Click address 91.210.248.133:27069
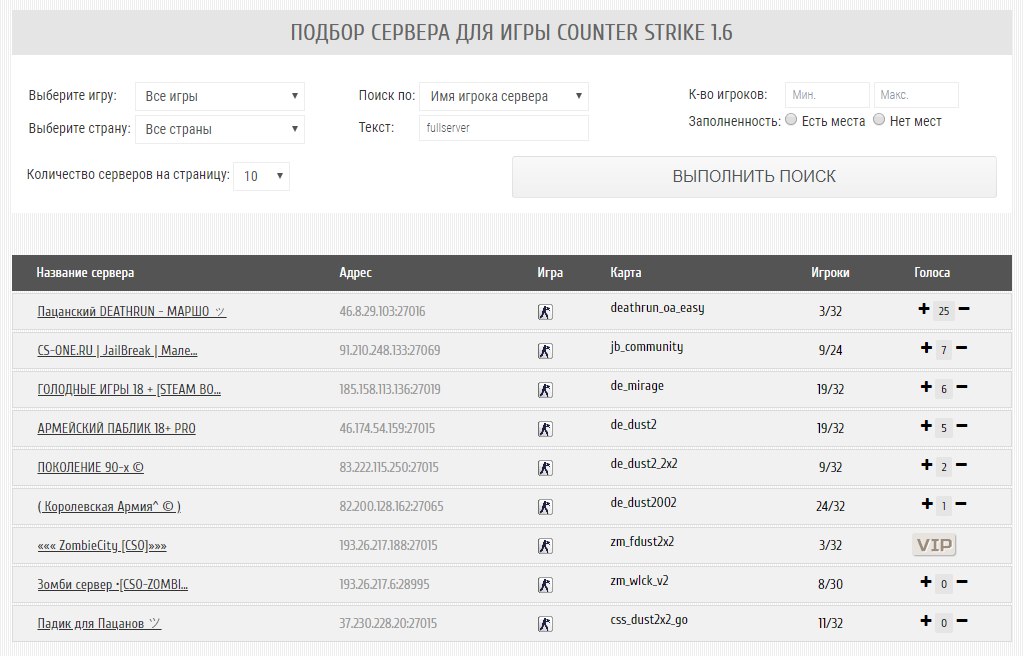This screenshot has width=1023, height=656. 389,351
